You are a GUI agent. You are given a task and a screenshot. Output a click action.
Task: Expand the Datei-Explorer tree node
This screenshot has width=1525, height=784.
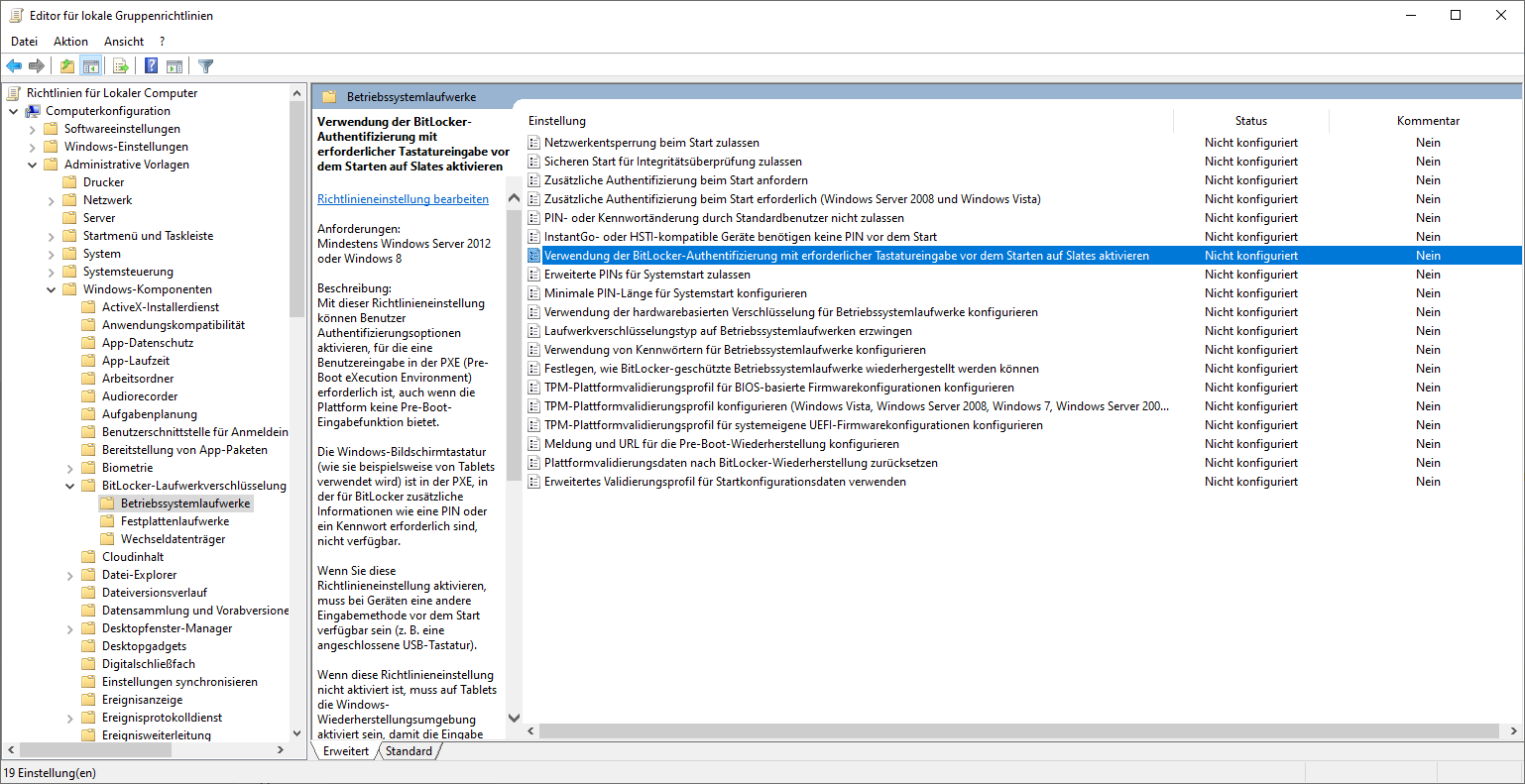[69, 574]
